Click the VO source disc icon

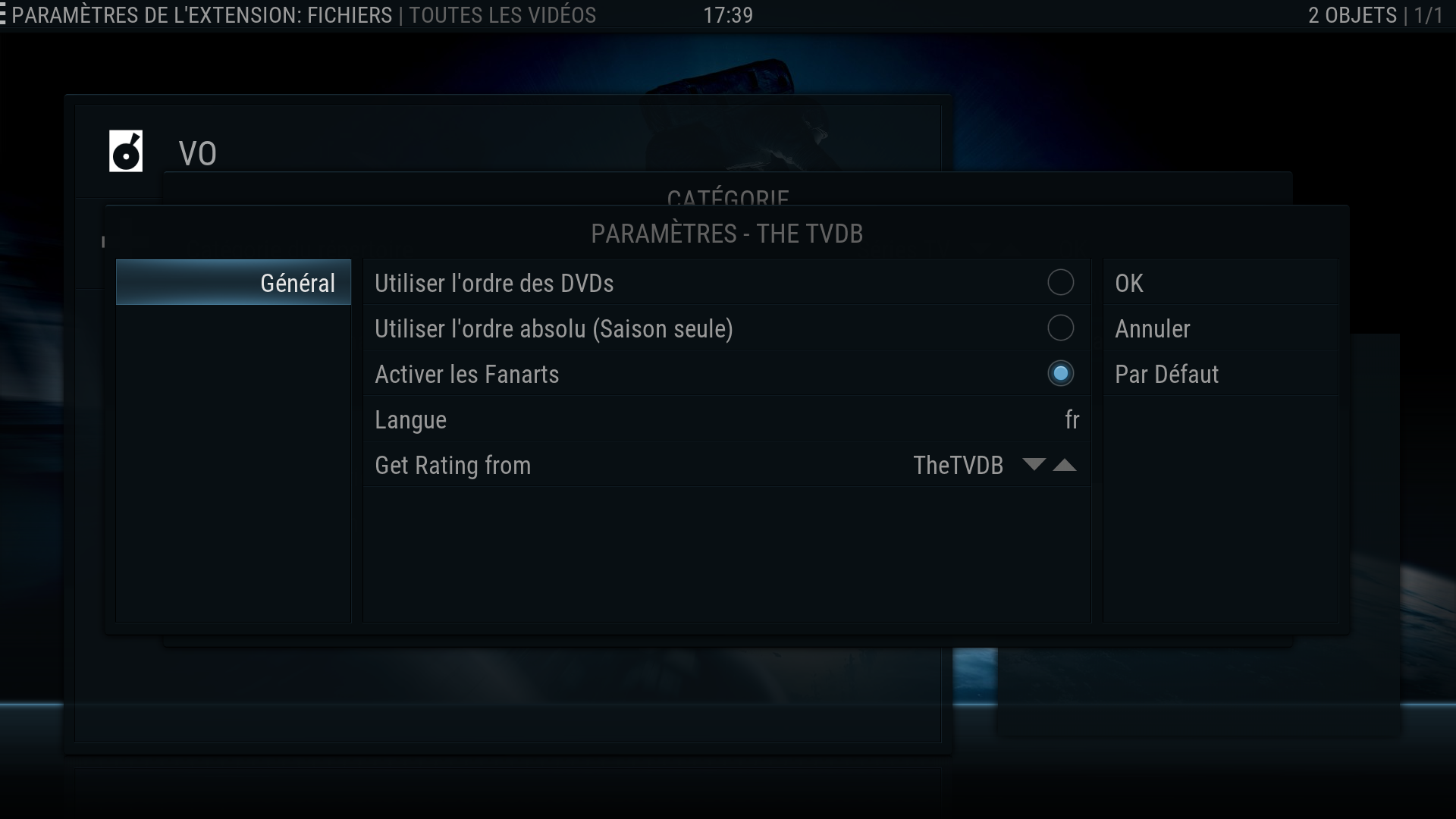[126, 151]
